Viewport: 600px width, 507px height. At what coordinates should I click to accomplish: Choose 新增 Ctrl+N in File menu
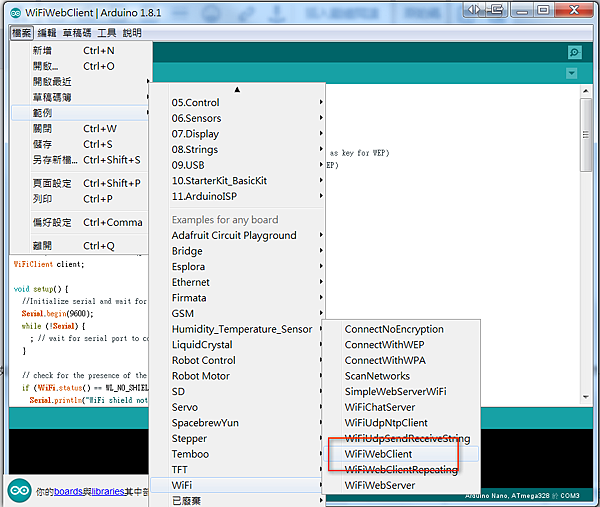click(x=80, y=51)
